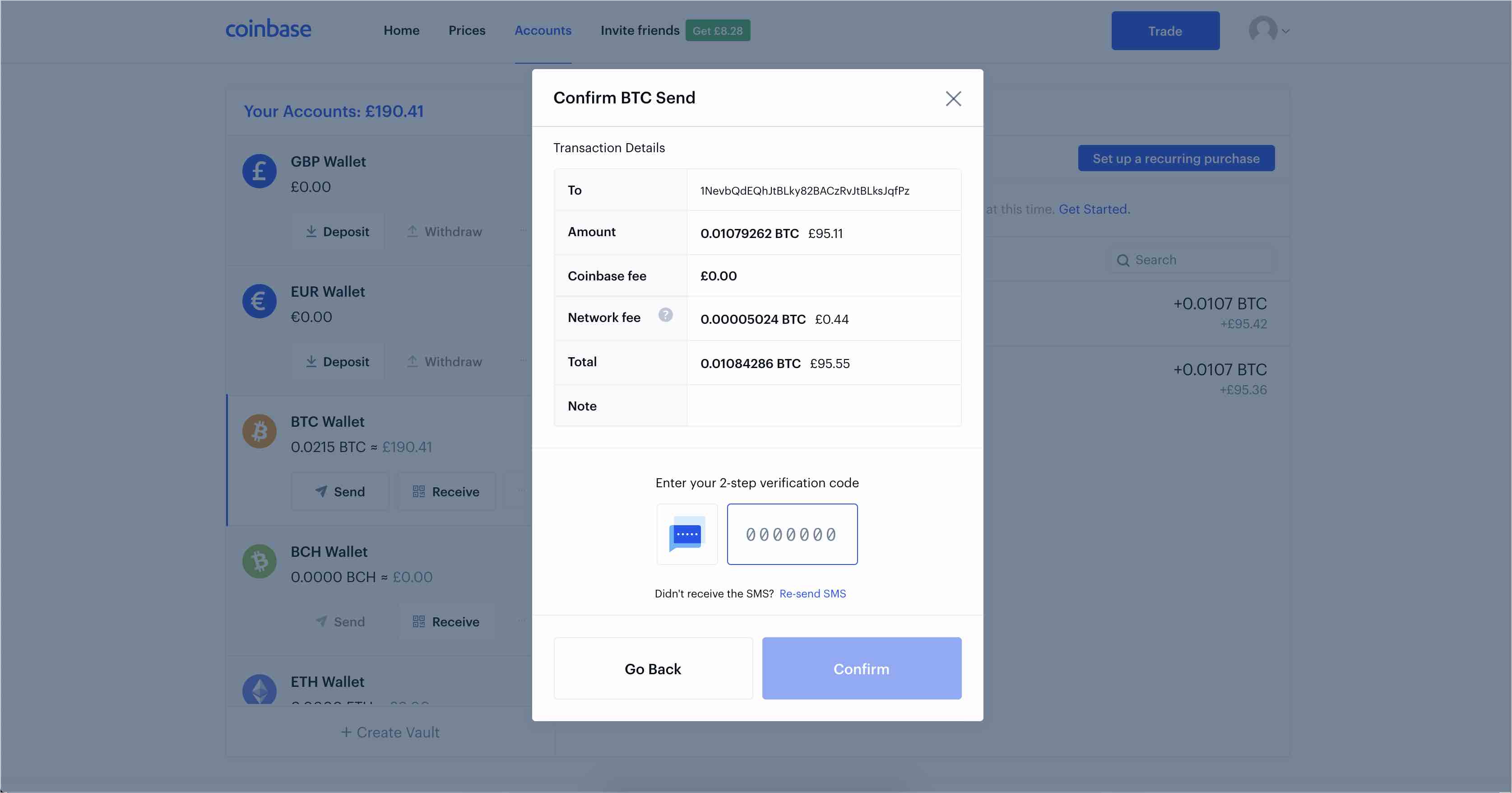The width and height of the screenshot is (1512, 793).
Task: Click the SMS message bubble icon
Action: click(686, 534)
